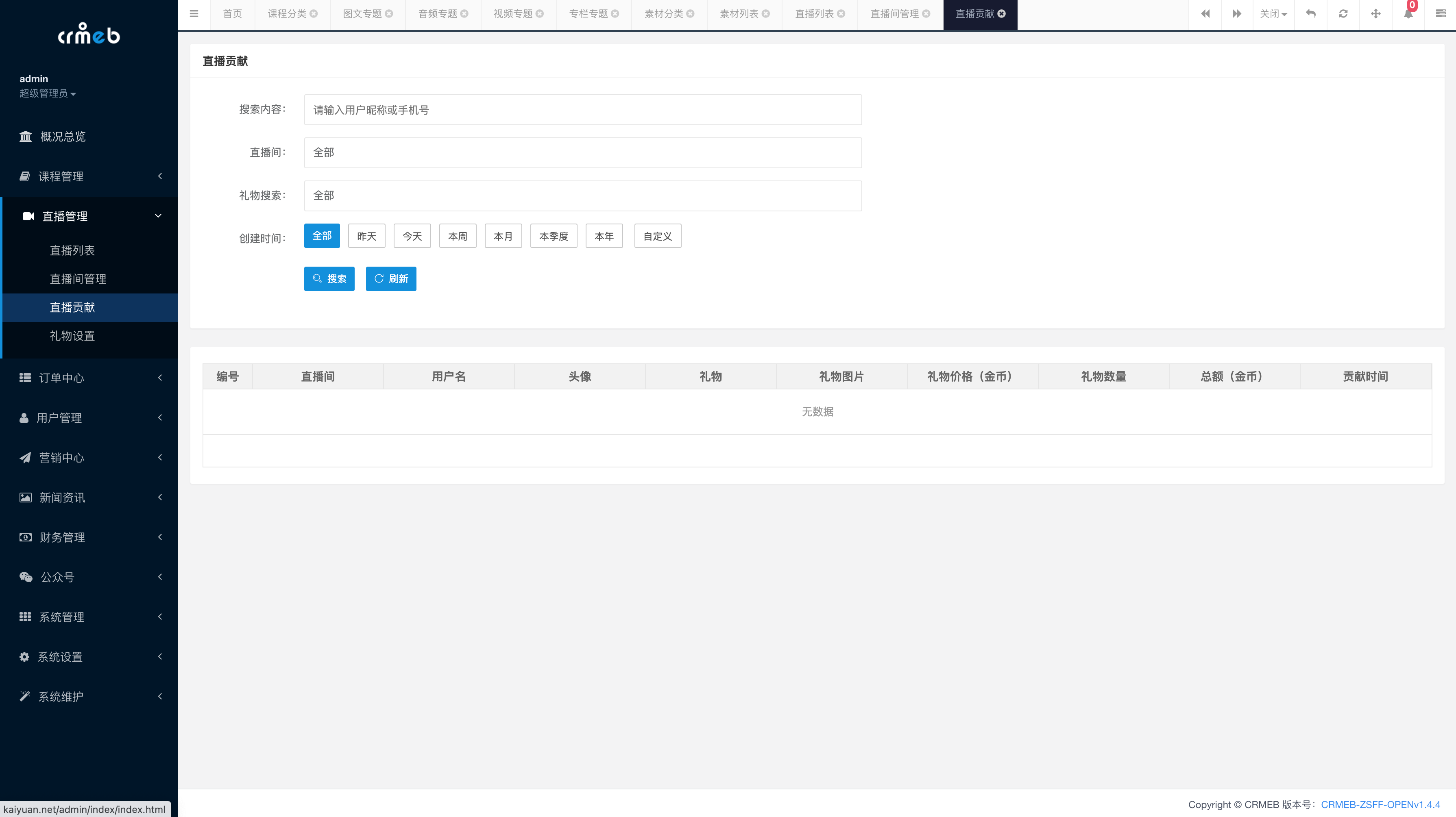The height and width of the screenshot is (817, 1456).
Task: Open 概况总览 in sidebar
Action: [89, 137]
